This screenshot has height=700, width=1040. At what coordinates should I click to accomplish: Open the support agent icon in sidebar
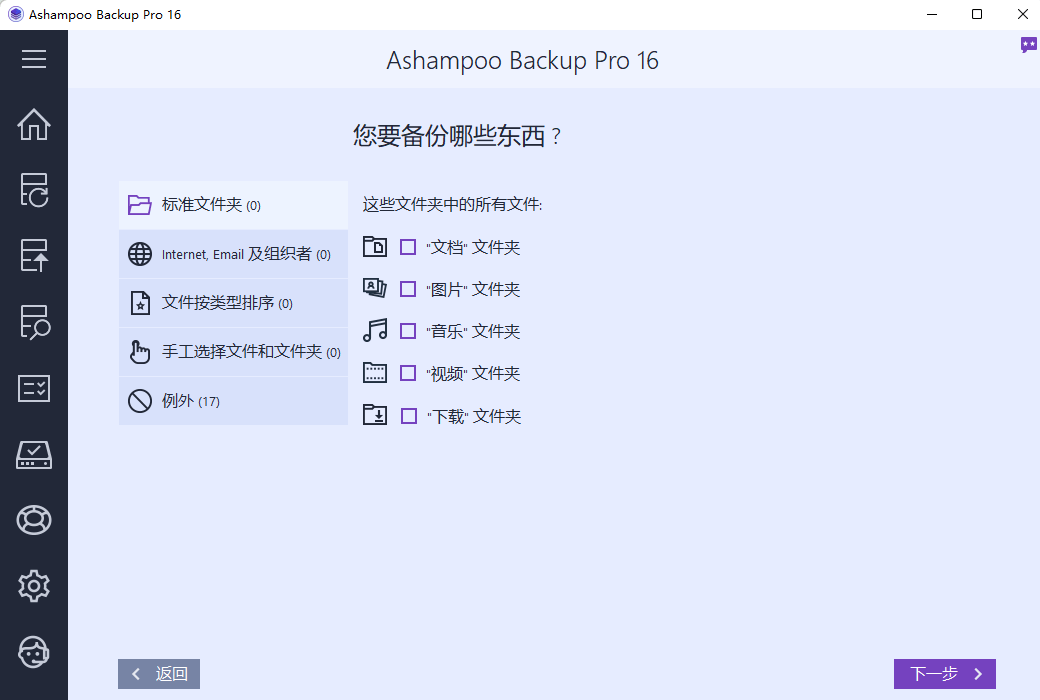(x=34, y=652)
